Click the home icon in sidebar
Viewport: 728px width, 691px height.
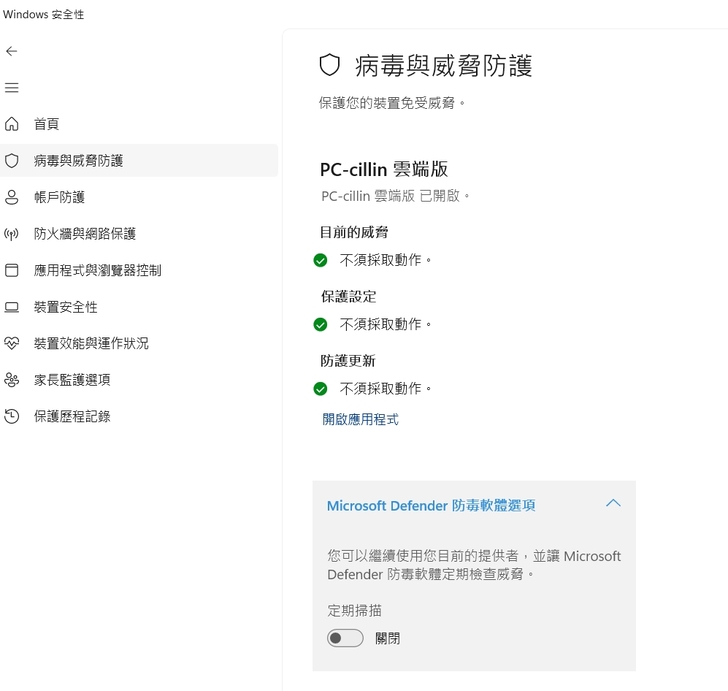[x=12, y=124]
